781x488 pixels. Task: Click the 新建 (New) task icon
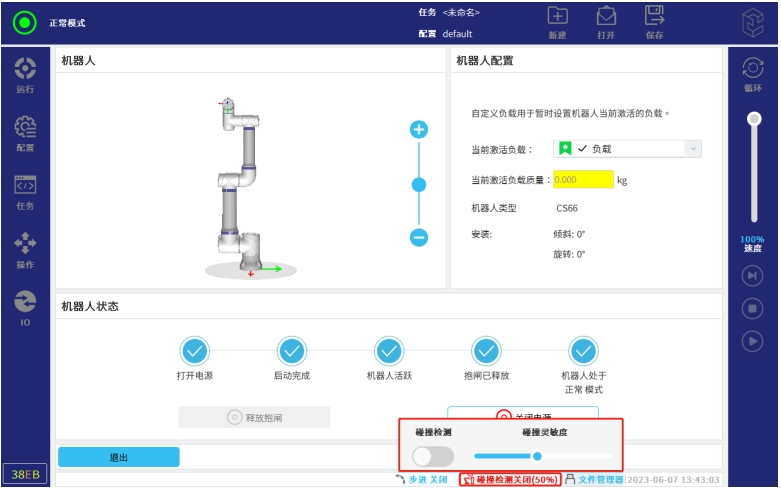pyautogui.click(x=558, y=21)
